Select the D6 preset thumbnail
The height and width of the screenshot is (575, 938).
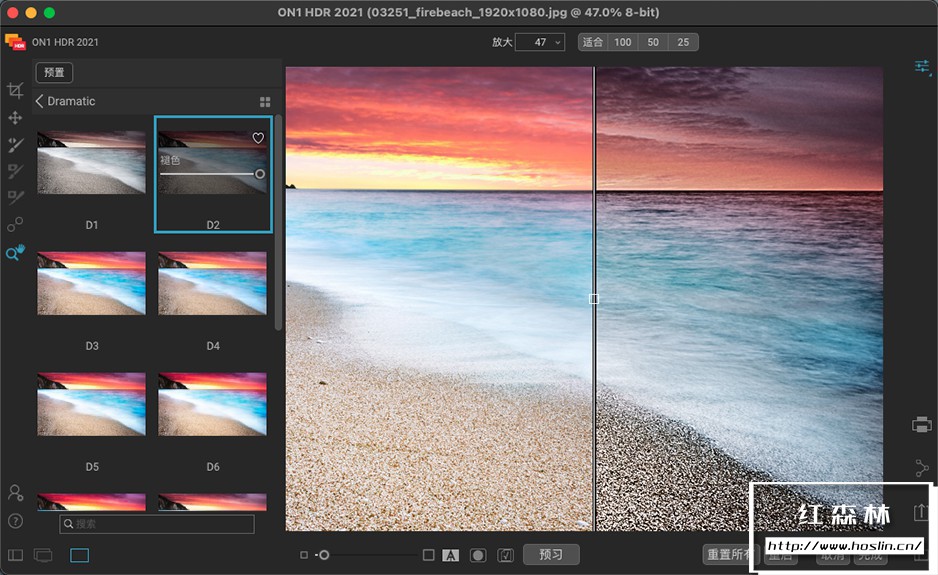213,404
